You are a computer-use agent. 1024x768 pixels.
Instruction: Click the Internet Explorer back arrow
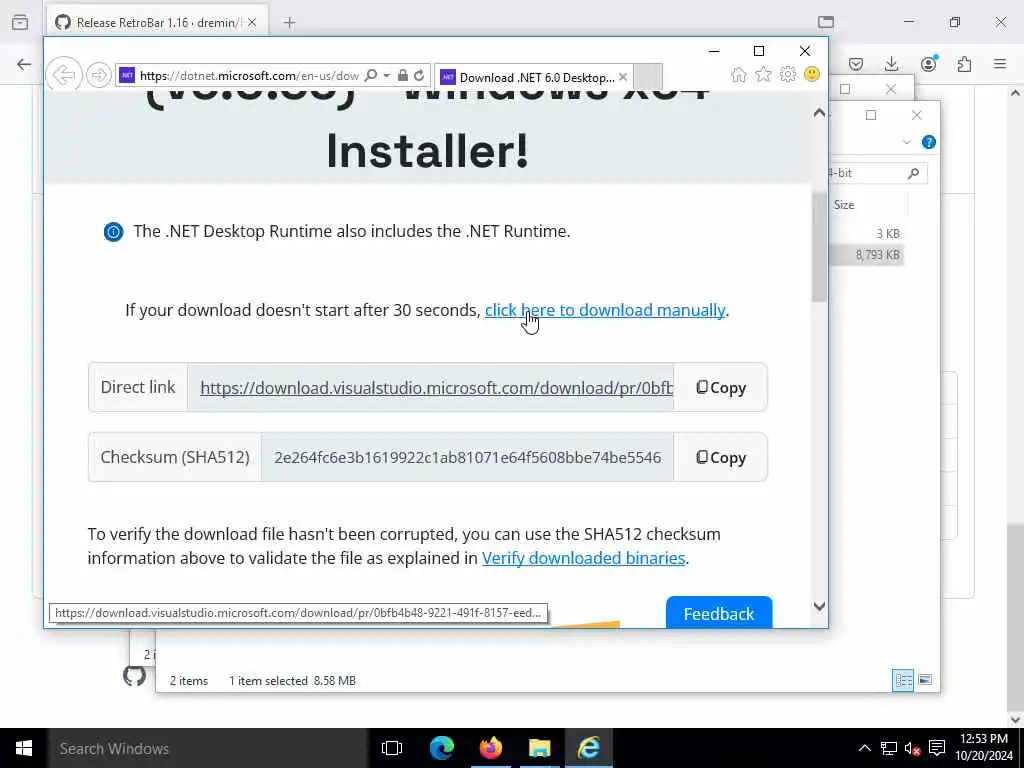(x=64, y=75)
